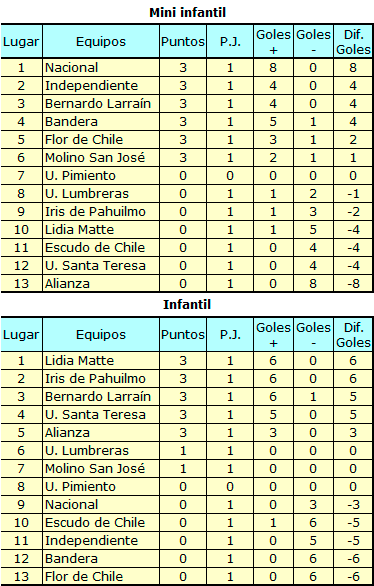Select Flor de Chile in Infantil table
This screenshot has height=586, width=374.
[x=84, y=576]
